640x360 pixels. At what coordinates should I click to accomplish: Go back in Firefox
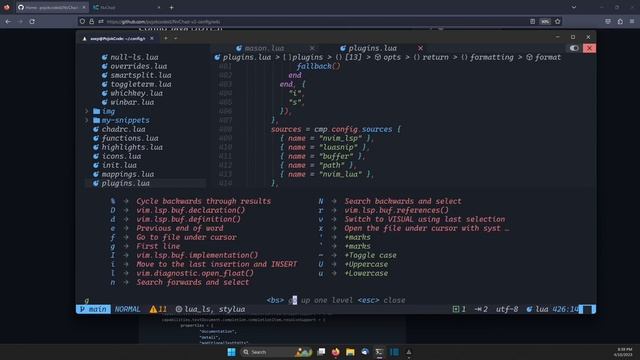click(x=8, y=21)
